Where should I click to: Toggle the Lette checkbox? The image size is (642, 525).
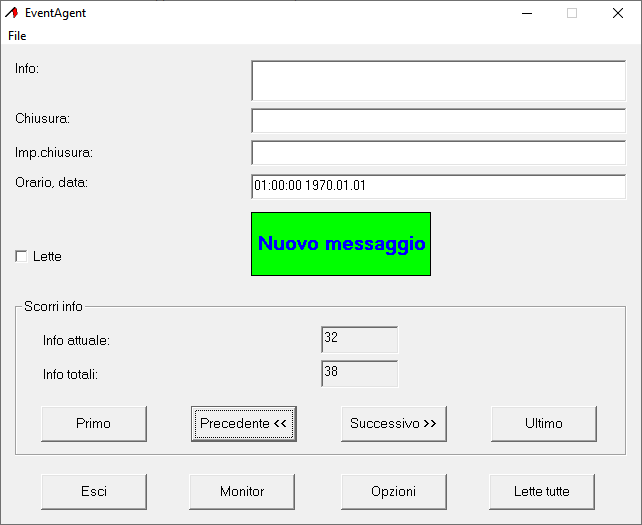click(22, 257)
